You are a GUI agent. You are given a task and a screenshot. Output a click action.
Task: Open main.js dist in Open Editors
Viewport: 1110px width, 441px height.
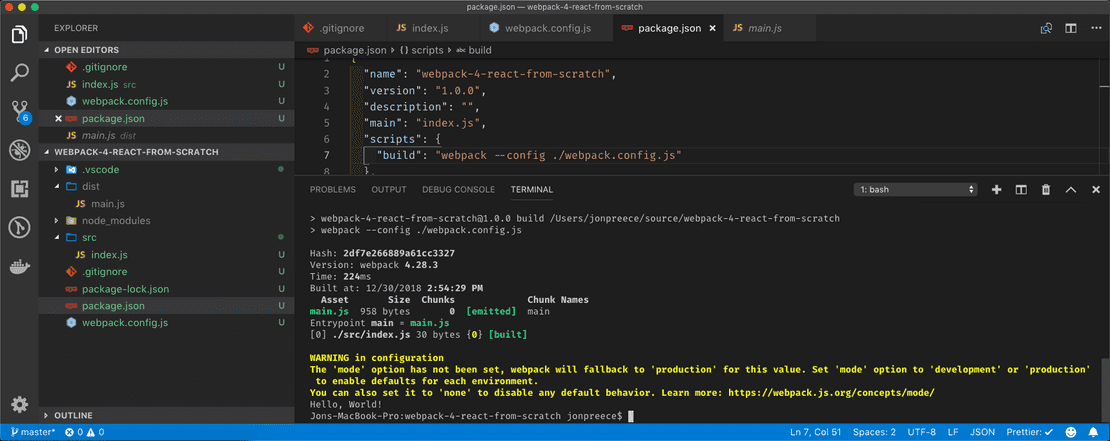click(x=166, y=135)
